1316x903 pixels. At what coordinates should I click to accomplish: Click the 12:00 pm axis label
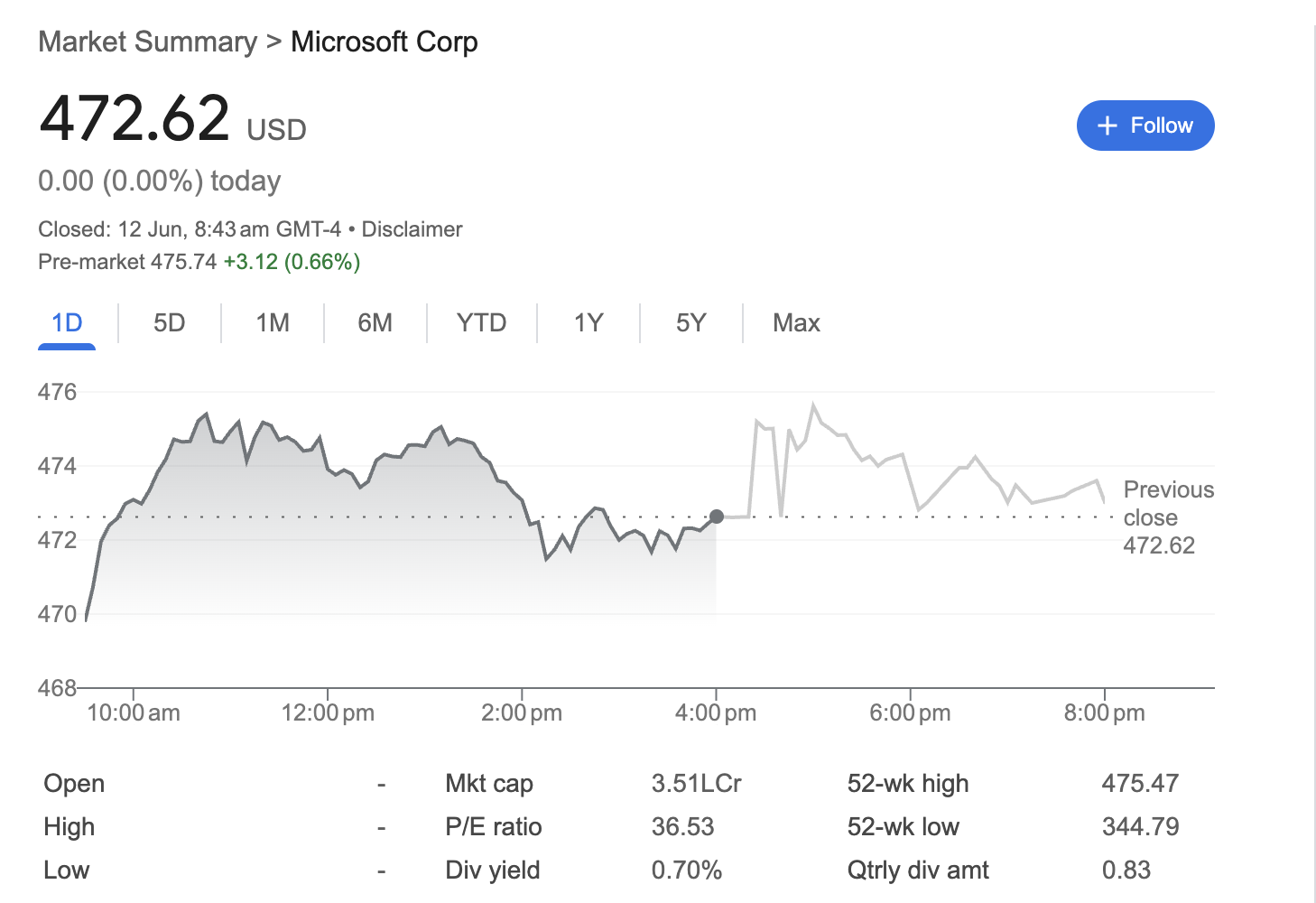pos(328,712)
